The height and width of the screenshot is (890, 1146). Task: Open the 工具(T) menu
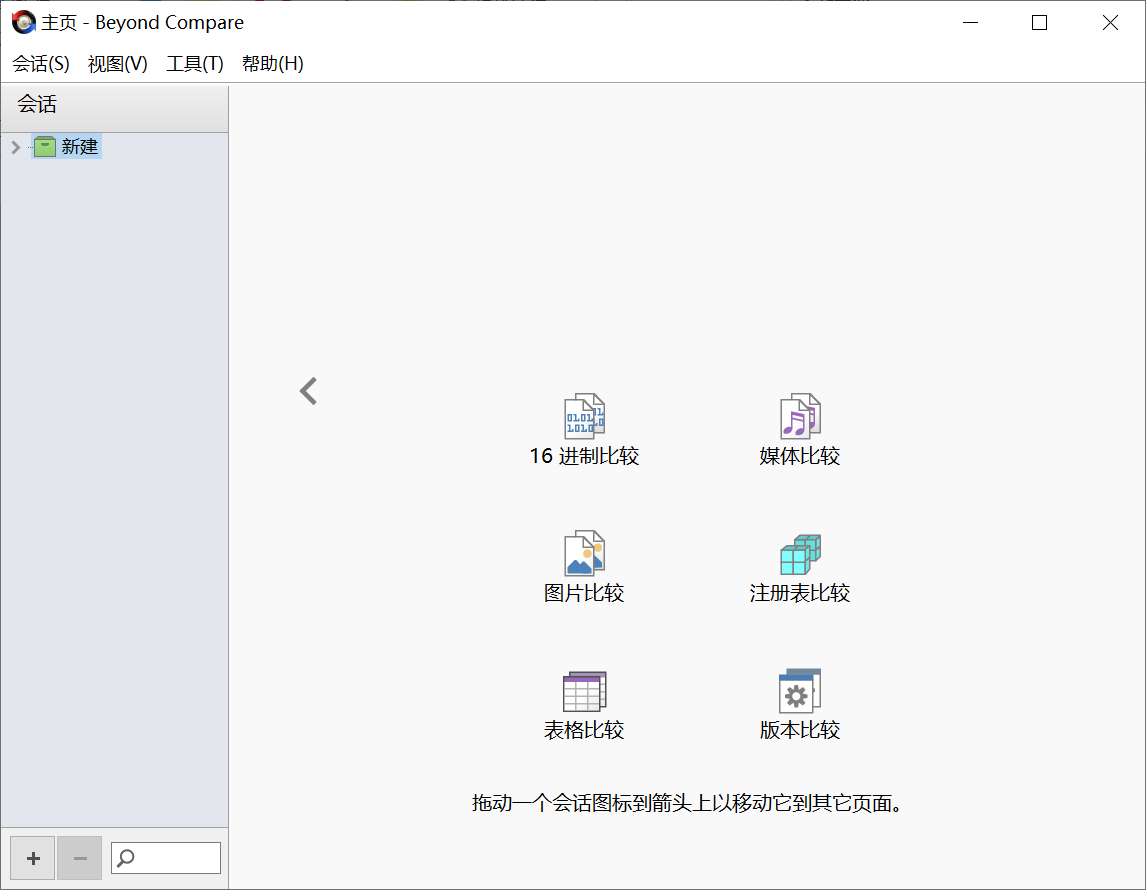pyautogui.click(x=194, y=64)
